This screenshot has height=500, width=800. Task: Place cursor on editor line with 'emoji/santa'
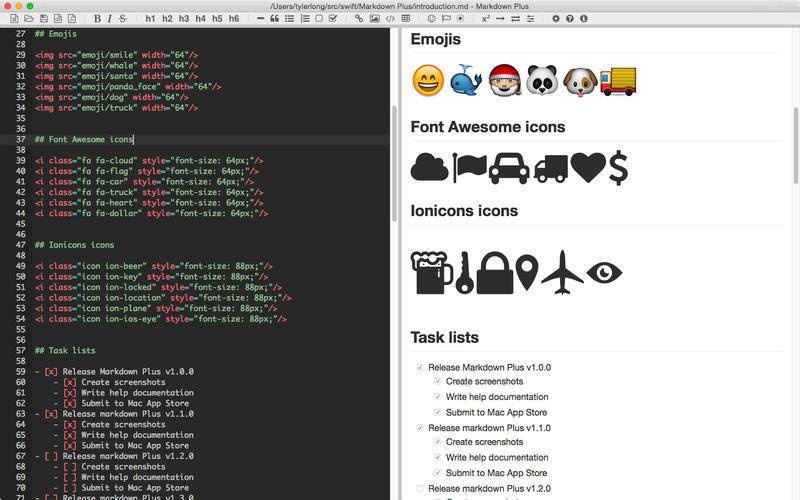coord(116,76)
